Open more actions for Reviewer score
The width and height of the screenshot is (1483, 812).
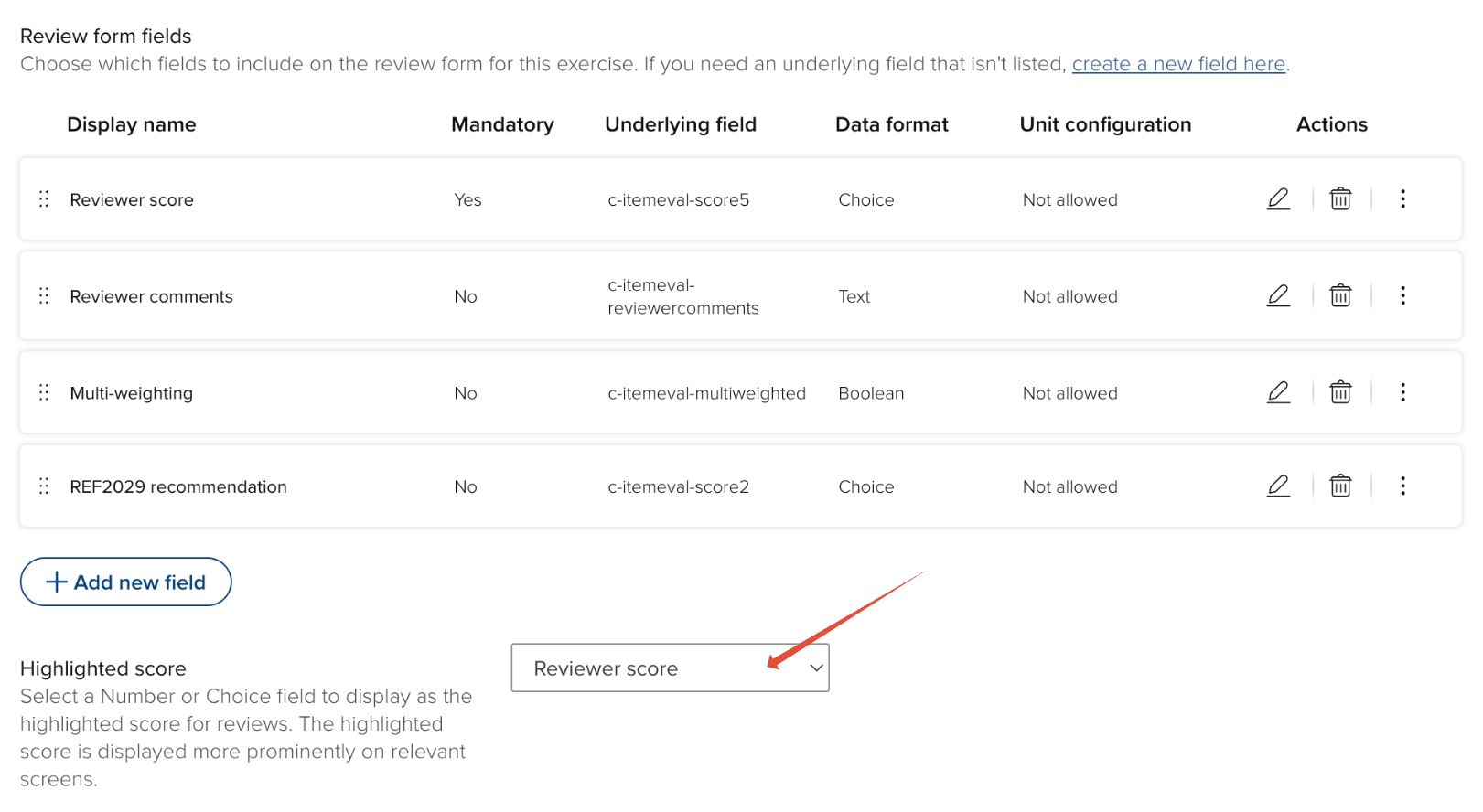click(x=1402, y=198)
